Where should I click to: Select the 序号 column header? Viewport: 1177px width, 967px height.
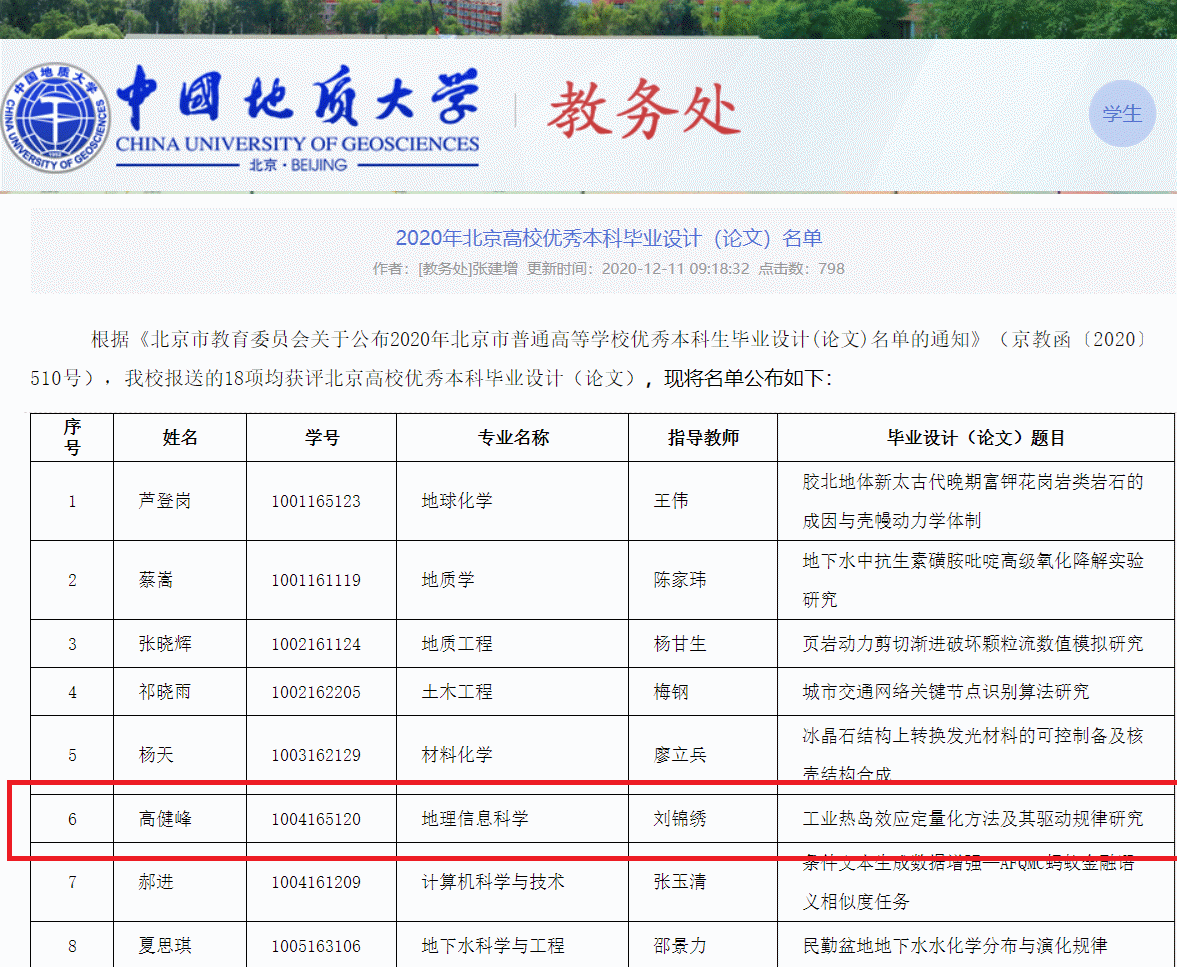tap(72, 437)
